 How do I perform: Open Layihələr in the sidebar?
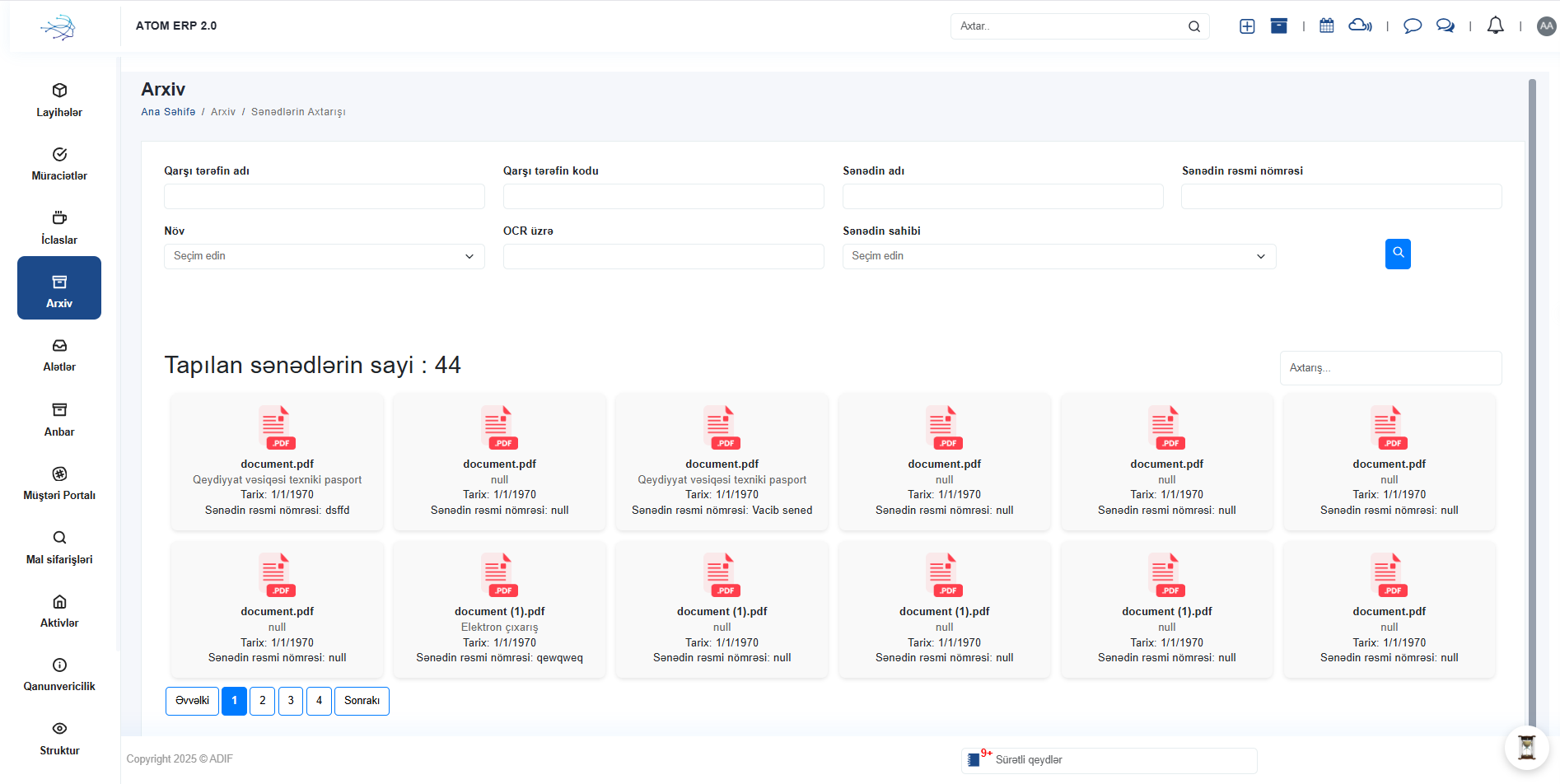coord(59,100)
